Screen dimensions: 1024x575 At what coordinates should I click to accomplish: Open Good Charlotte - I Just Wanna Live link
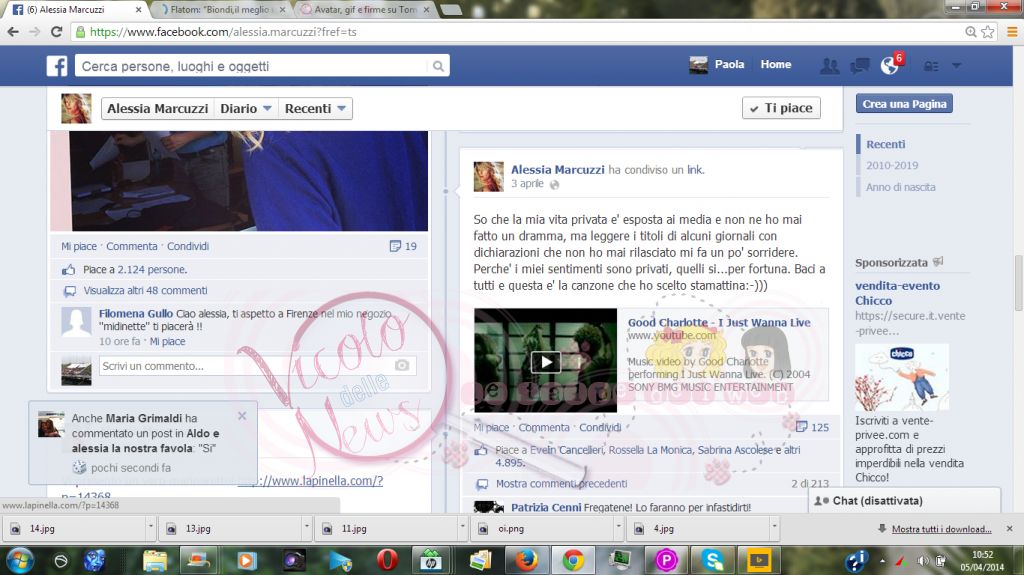tap(719, 322)
